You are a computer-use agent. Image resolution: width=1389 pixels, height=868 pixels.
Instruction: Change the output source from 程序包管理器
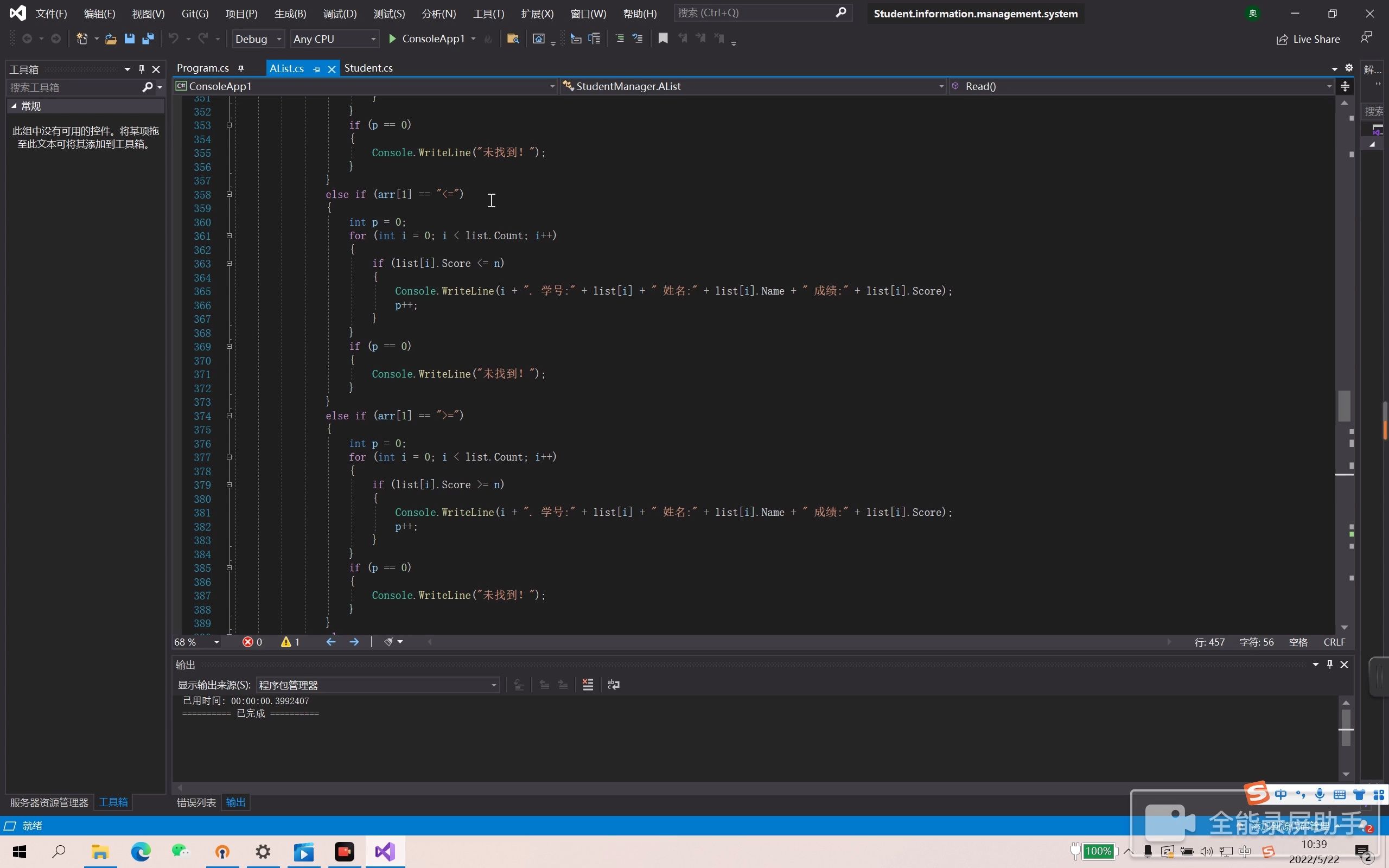click(x=492, y=684)
